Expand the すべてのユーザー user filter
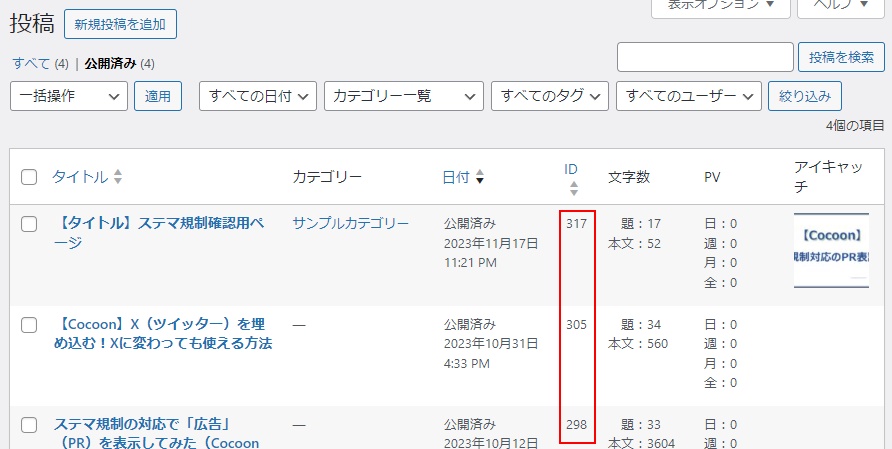This screenshot has width=892, height=449. click(x=689, y=96)
